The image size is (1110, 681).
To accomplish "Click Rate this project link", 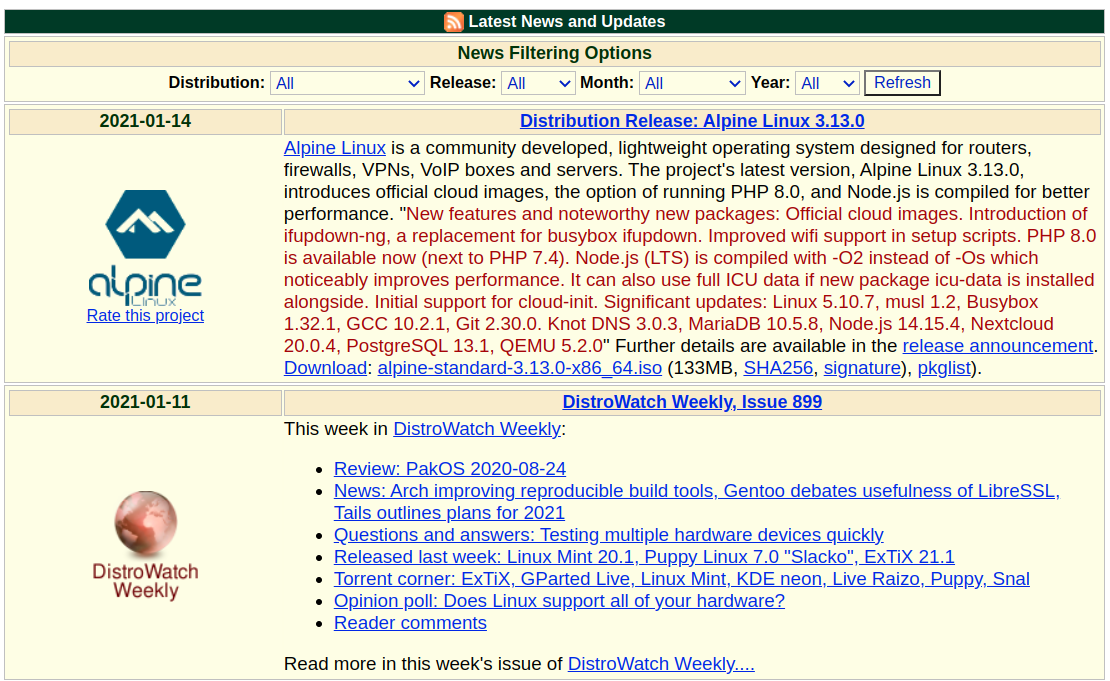I will tap(145, 315).
